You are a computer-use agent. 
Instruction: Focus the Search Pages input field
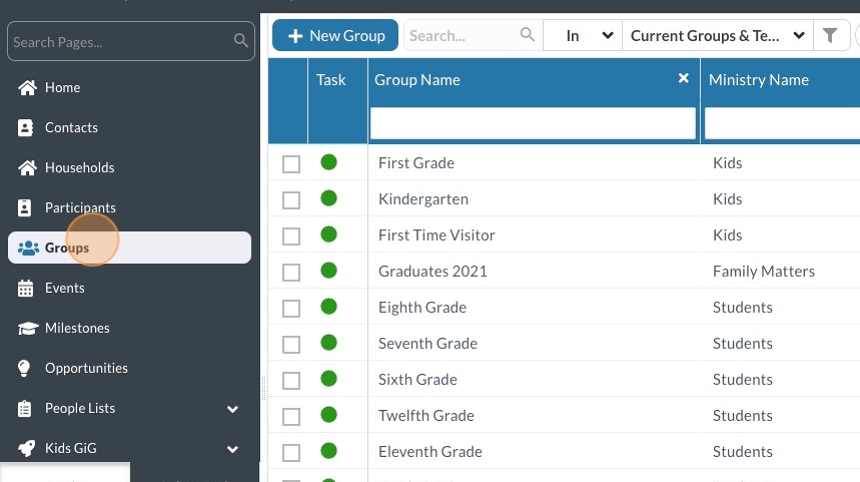(120, 42)
